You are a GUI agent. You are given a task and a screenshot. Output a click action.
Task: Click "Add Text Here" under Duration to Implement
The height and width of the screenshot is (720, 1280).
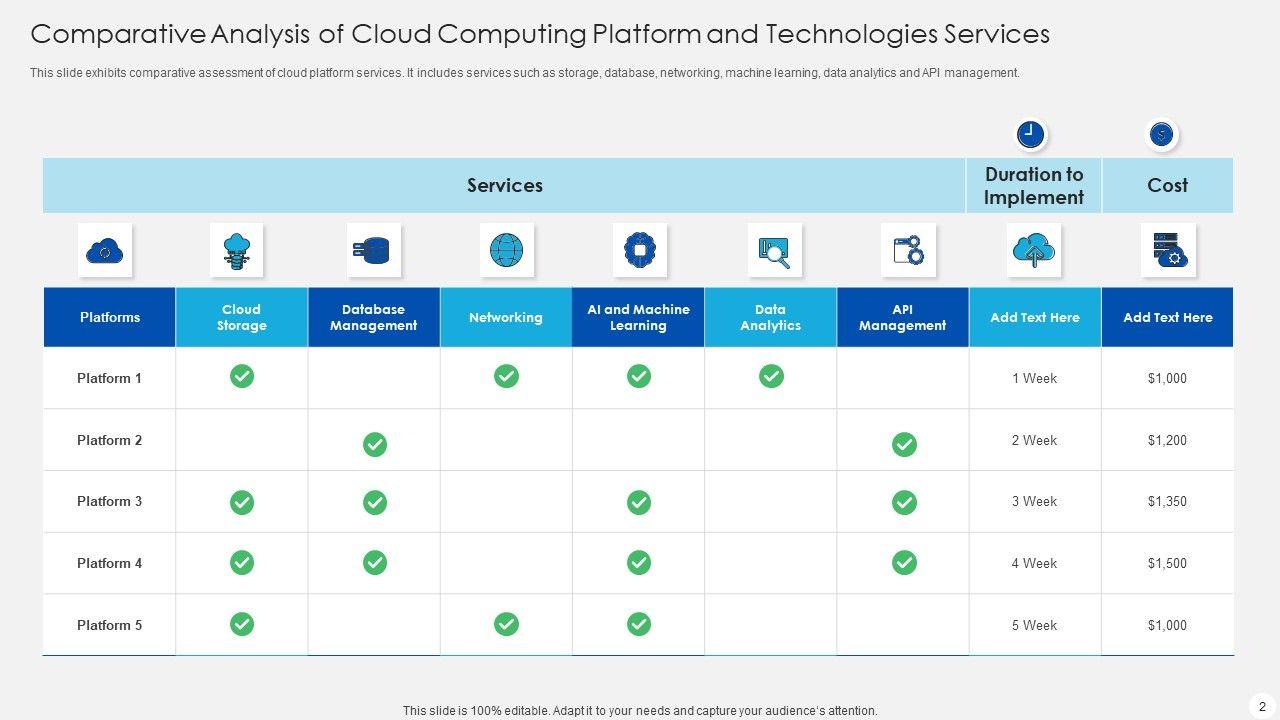tap(1035, 317)
